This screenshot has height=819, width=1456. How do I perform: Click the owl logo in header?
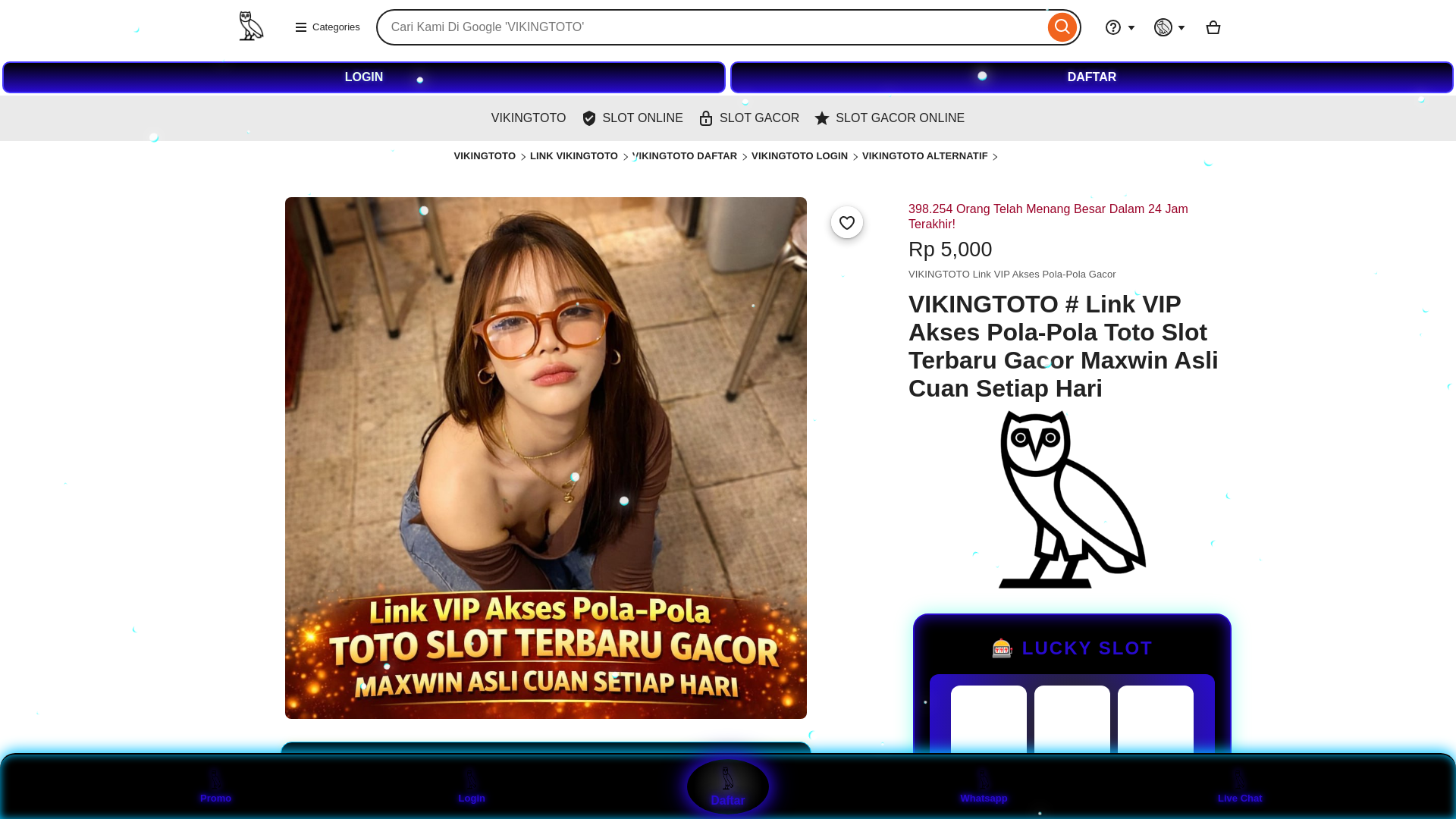pyautogui.click(x=251, y=27)
